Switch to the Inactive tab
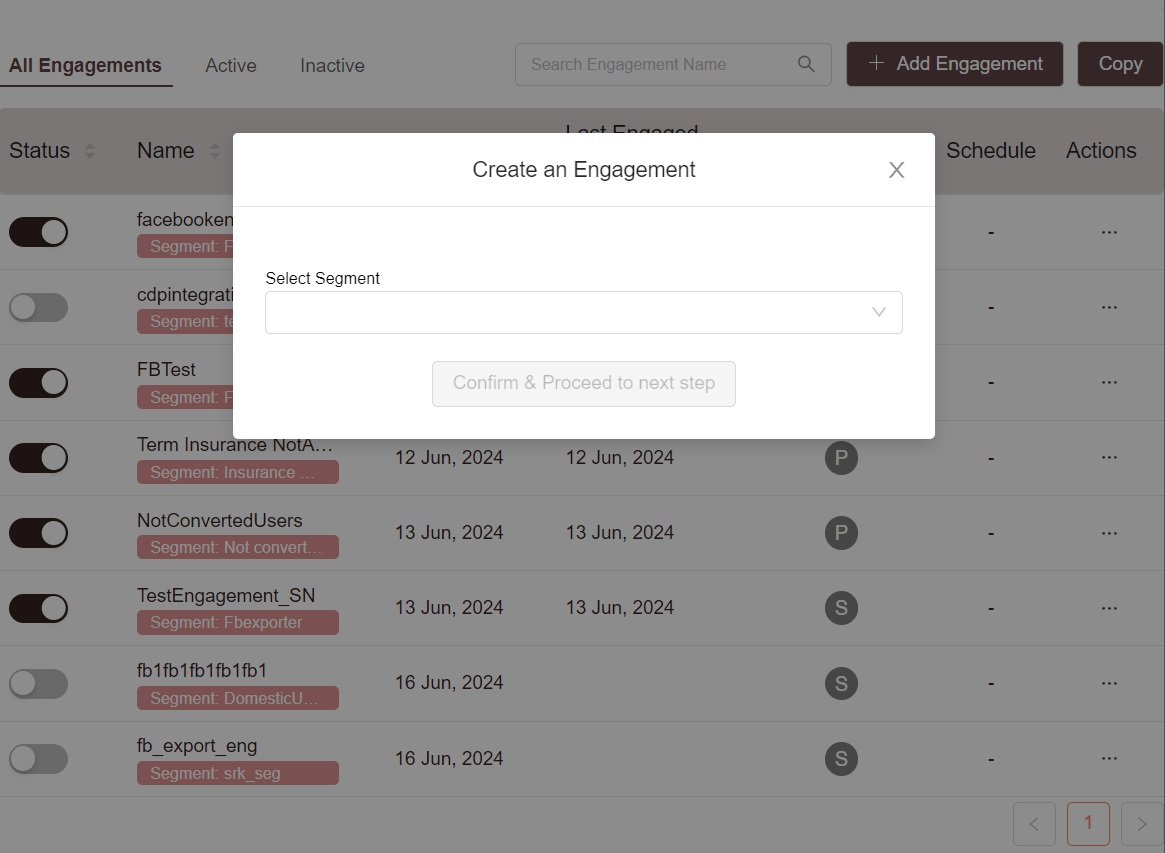Viewport: 1165px width, 853px height. coord(332,65)
